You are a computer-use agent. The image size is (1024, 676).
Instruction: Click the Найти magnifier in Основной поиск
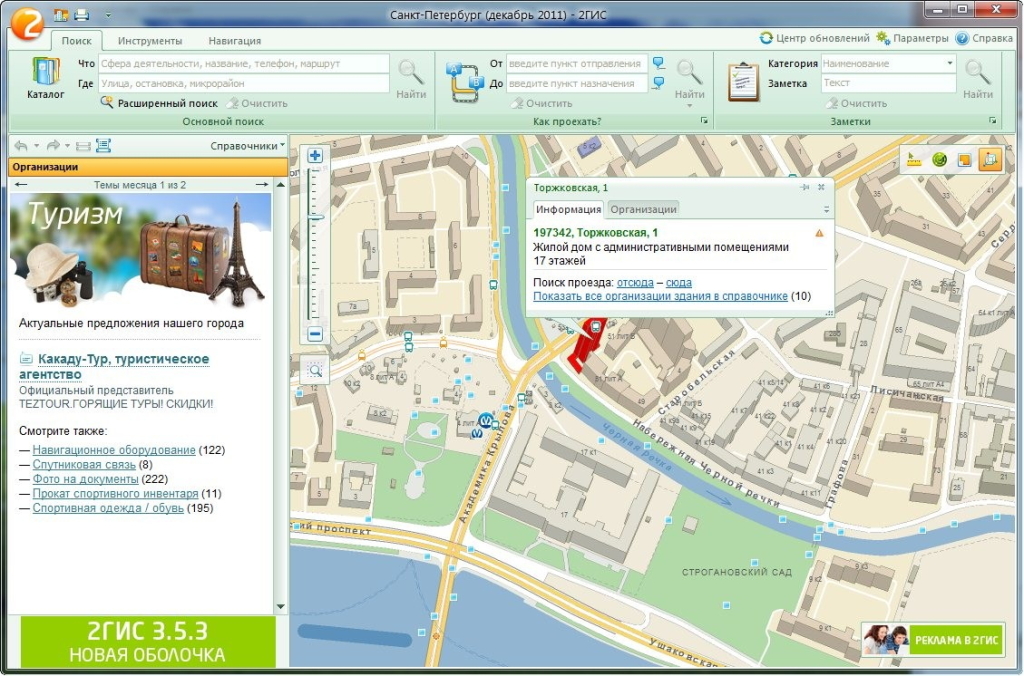click(x=411, y=79)
